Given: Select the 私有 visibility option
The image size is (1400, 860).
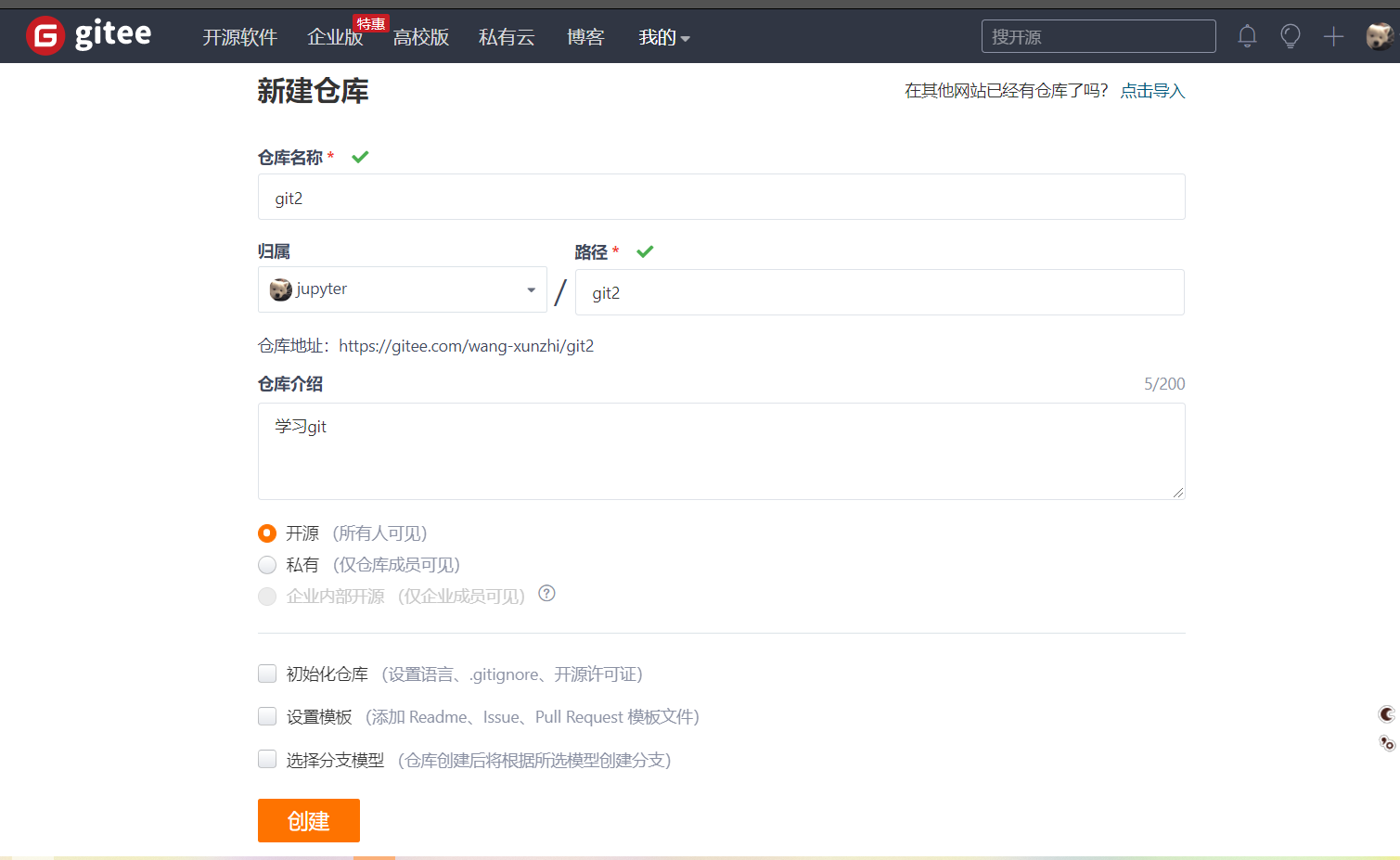Looking at the screenshot, I should [x=267, y=564].
